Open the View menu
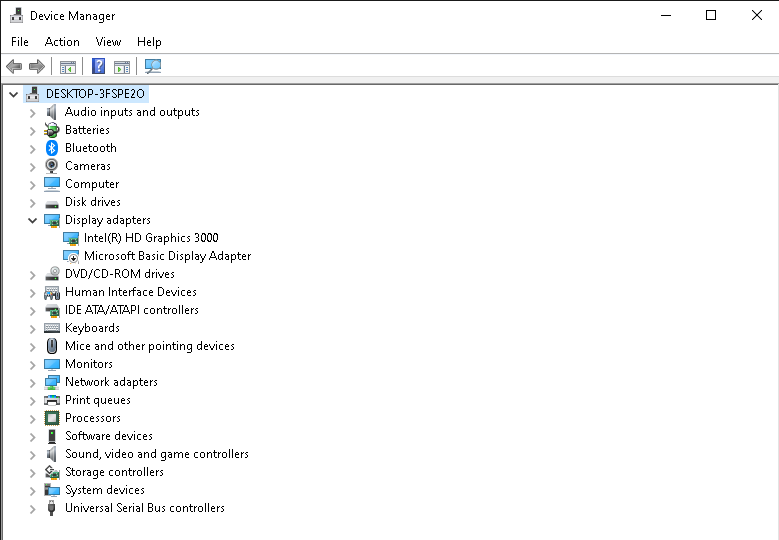 [x=108, y=42]
